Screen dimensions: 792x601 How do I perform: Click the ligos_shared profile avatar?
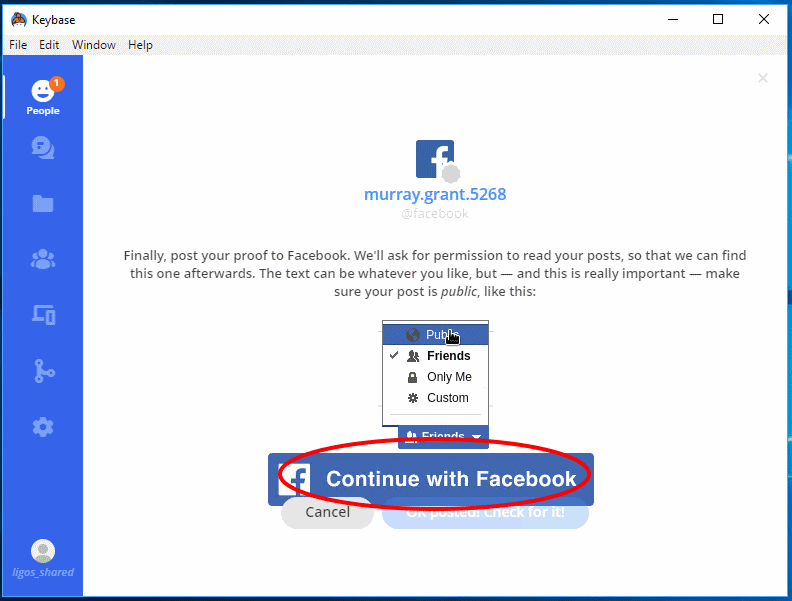(43, 551)
